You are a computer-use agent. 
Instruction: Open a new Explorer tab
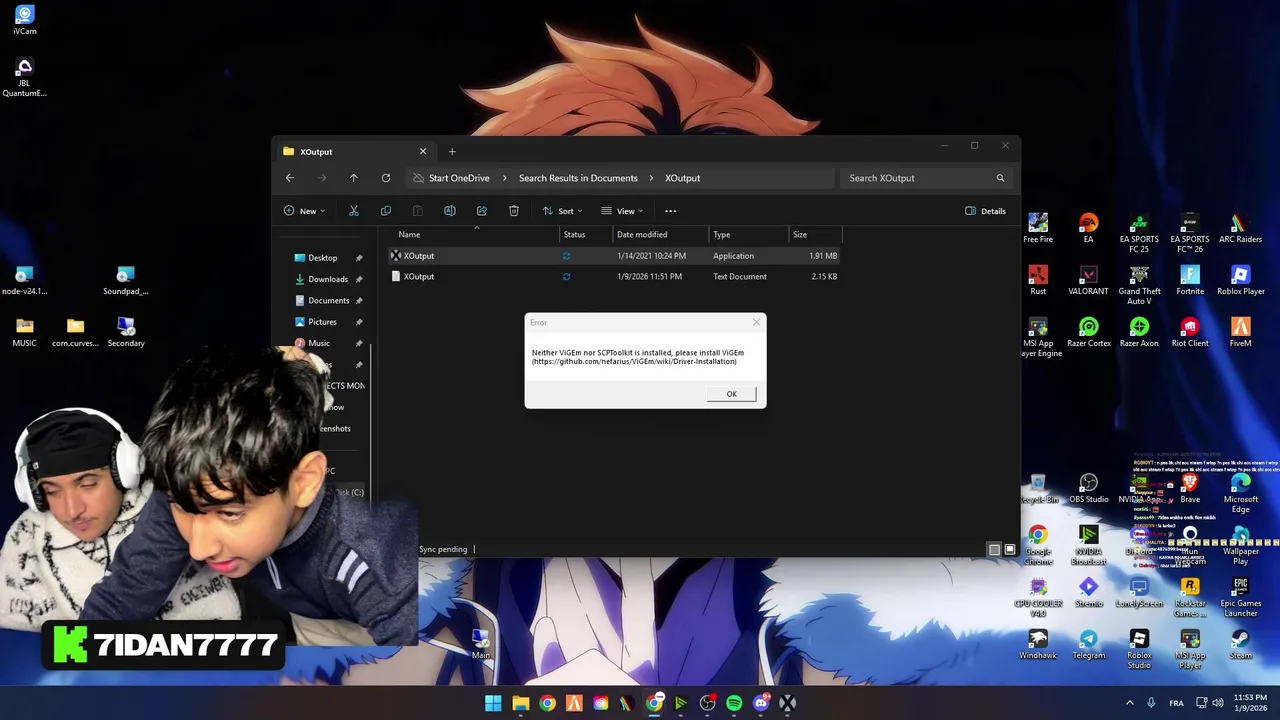coord(452,152)
